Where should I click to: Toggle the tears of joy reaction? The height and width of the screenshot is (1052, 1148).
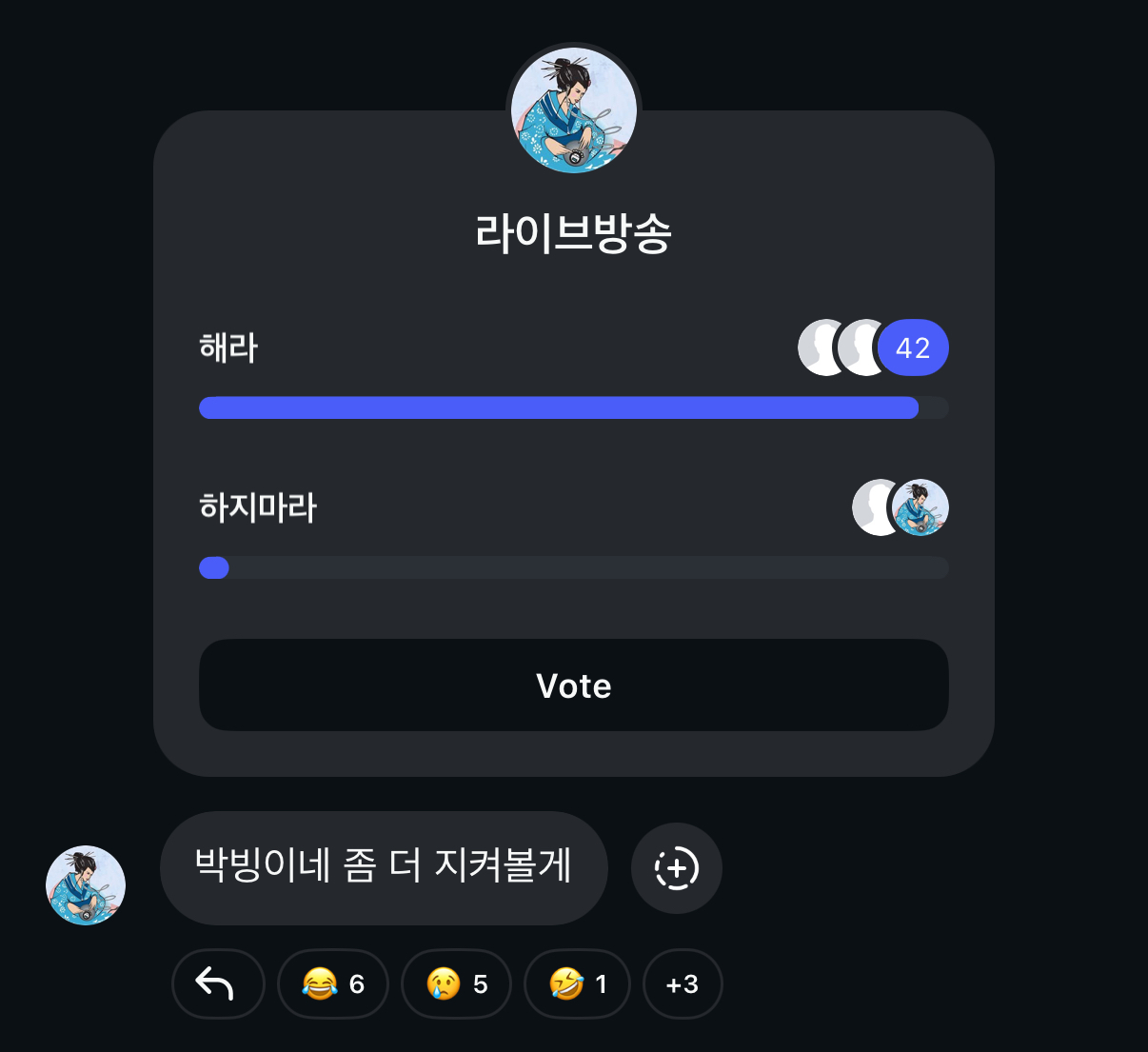(333, 983)
